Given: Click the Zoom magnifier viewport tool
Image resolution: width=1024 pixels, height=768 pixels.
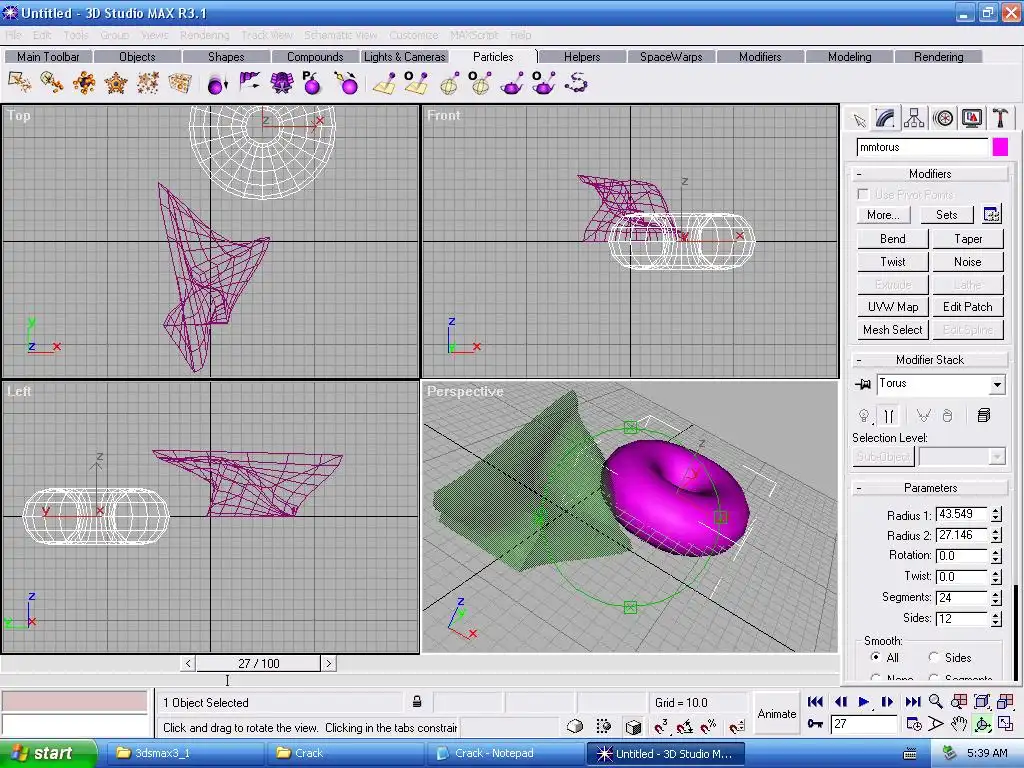Looking at the screenshot, I should (x=936, y=702).
